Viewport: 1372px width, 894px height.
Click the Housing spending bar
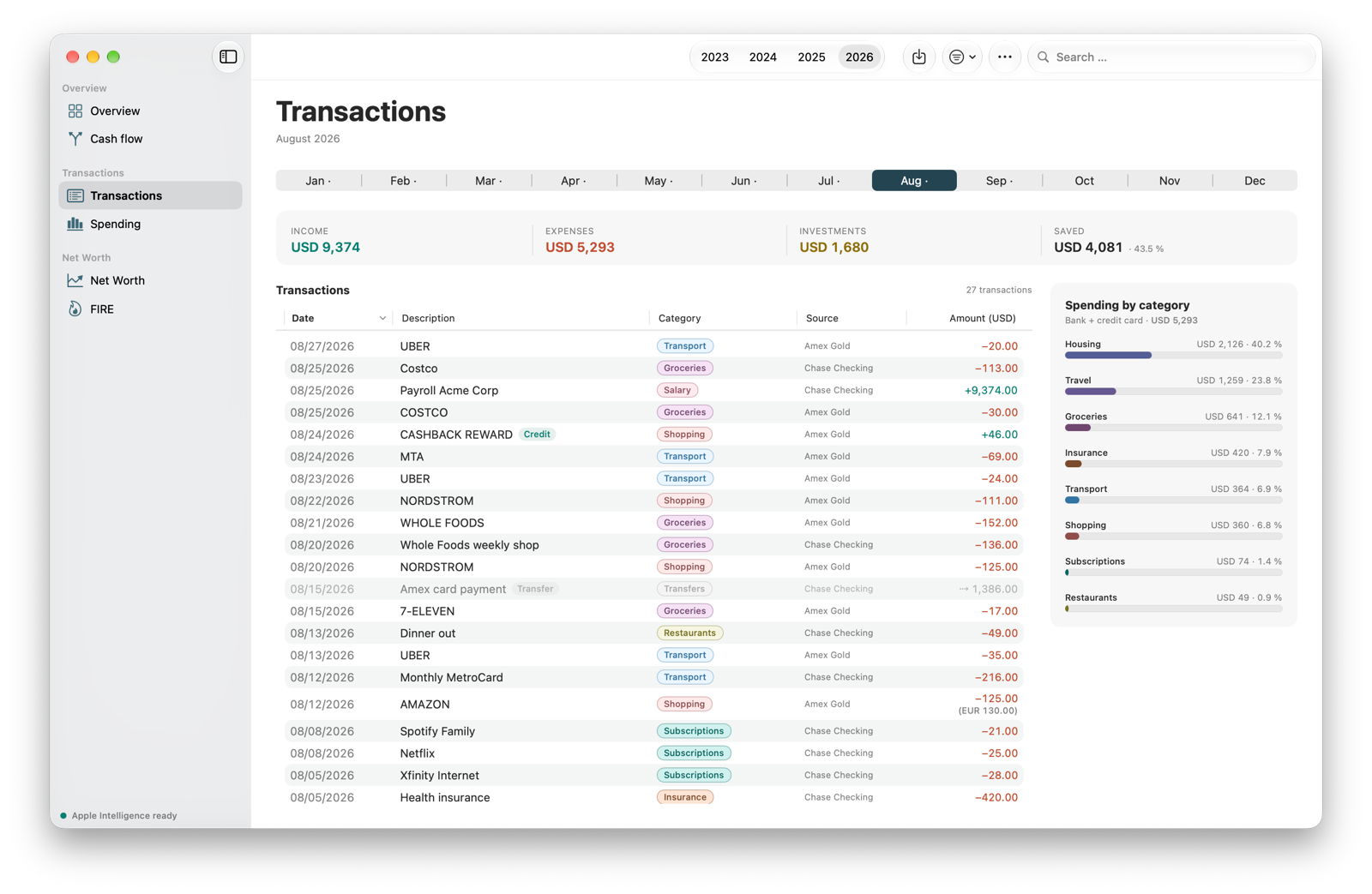1173,355
